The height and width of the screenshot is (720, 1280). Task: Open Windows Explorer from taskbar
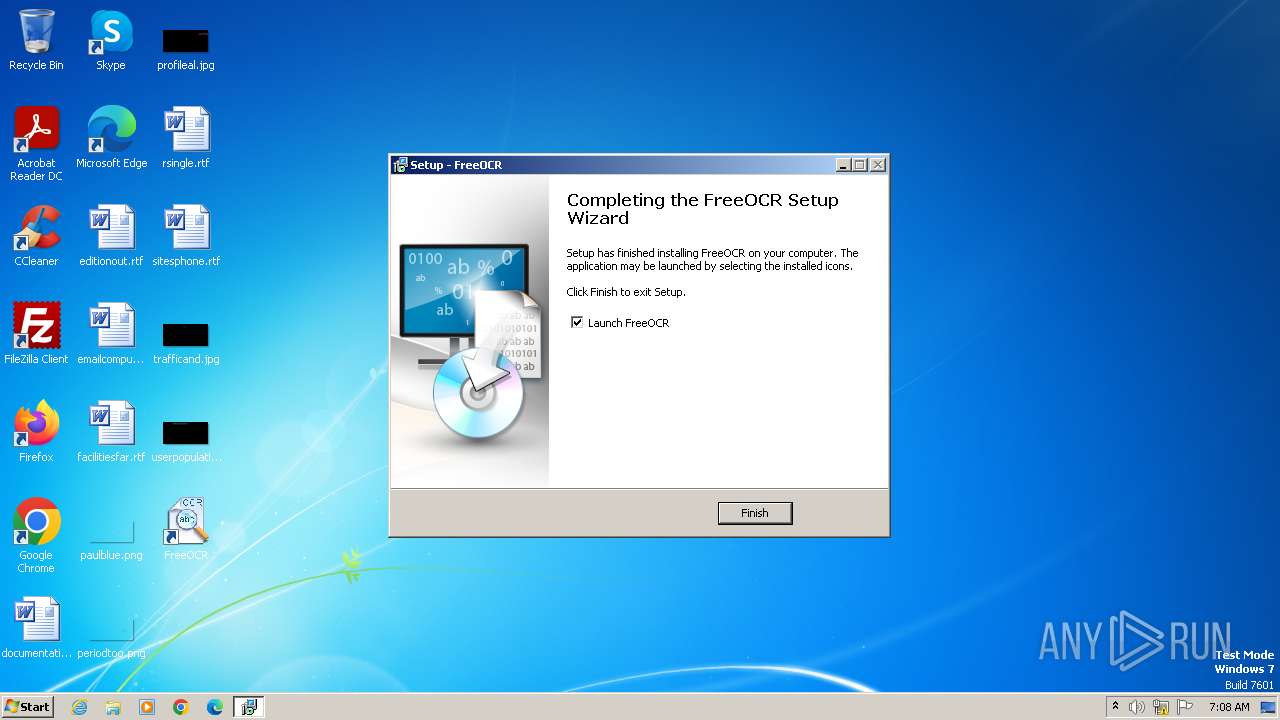click(x=113, y=707)
